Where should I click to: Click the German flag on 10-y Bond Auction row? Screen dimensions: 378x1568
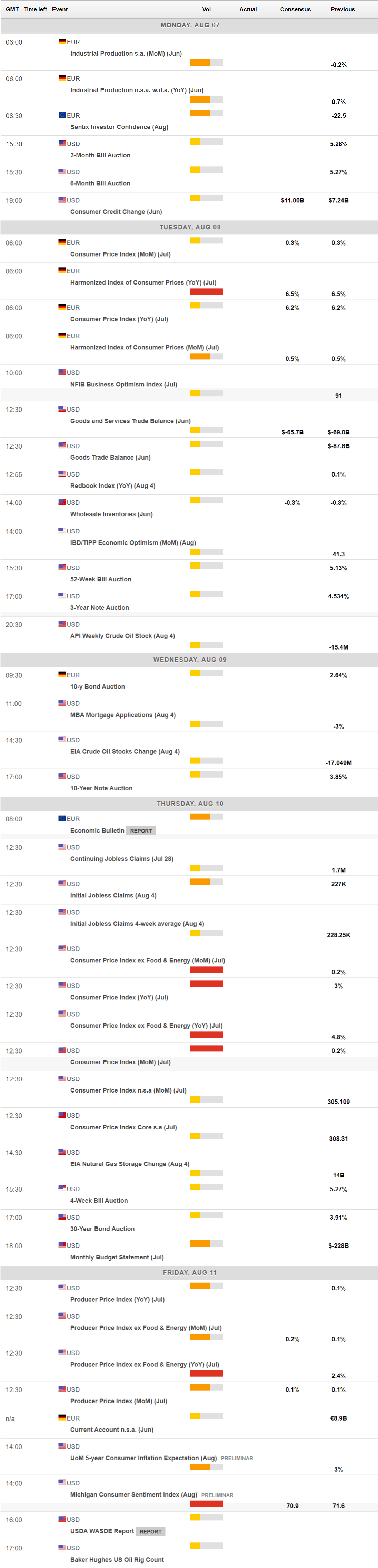[x=62, y=674]
